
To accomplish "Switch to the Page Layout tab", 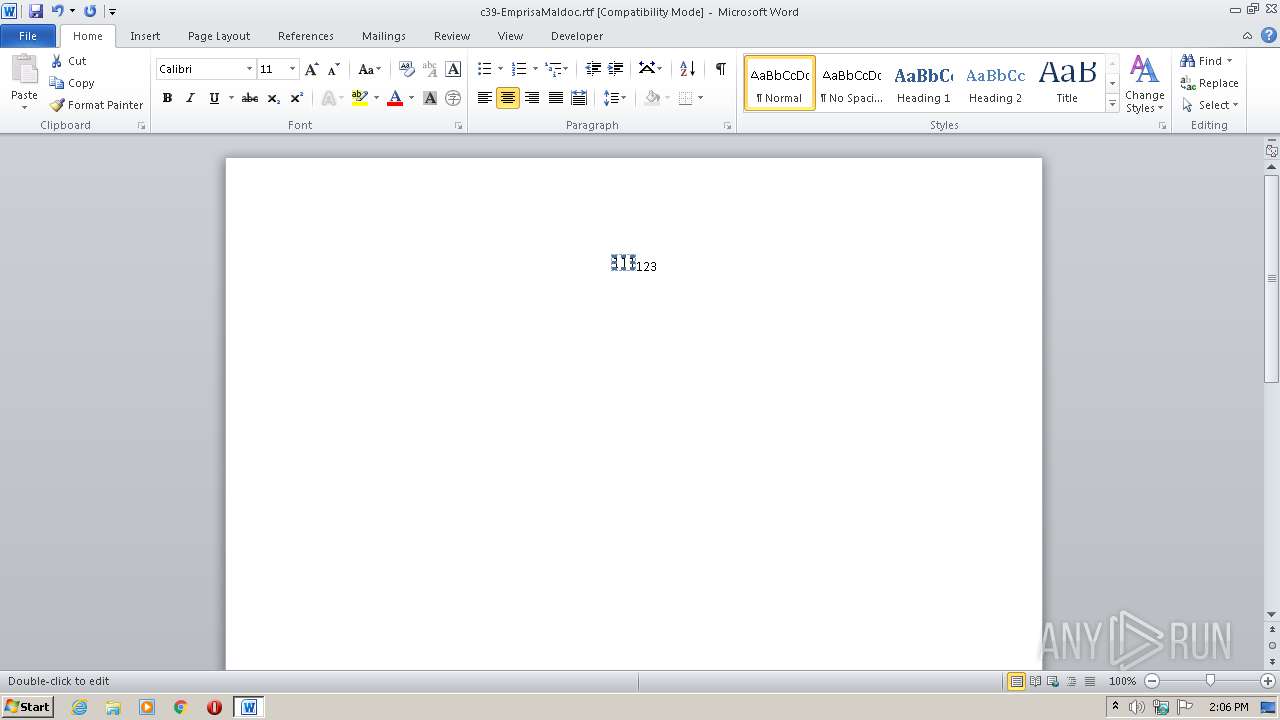I will (219, 35).
